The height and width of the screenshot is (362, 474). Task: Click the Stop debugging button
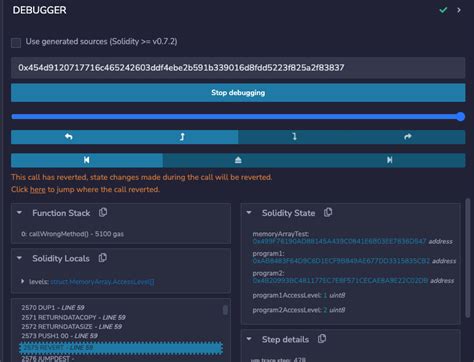[238, 93]
